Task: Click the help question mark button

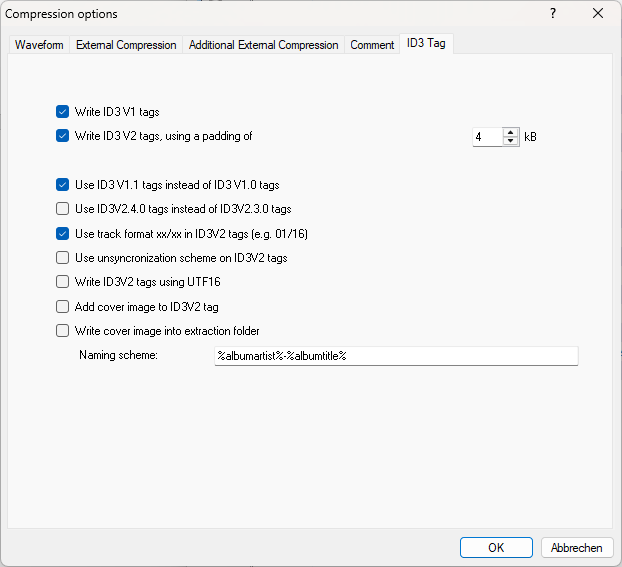Action: coord(553,14)
